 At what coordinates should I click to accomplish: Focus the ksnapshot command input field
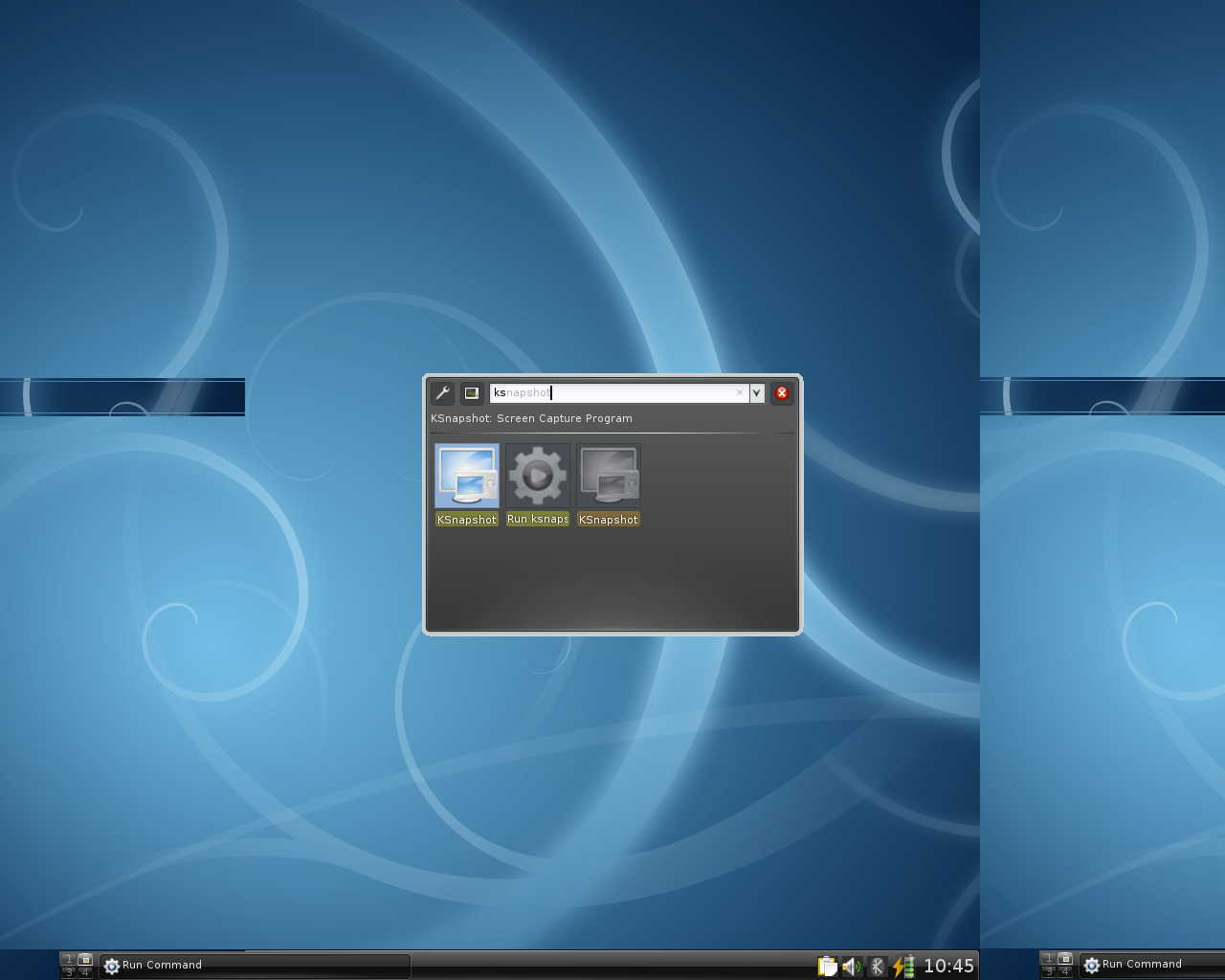click(x=618, y=392)
